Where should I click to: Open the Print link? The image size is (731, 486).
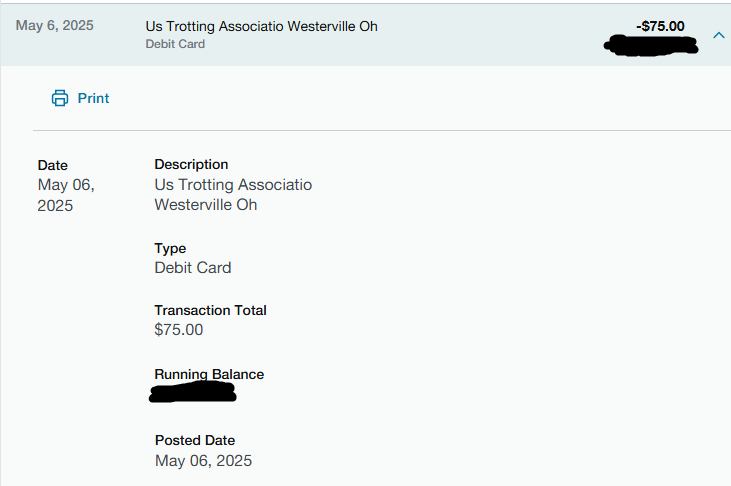93,98
